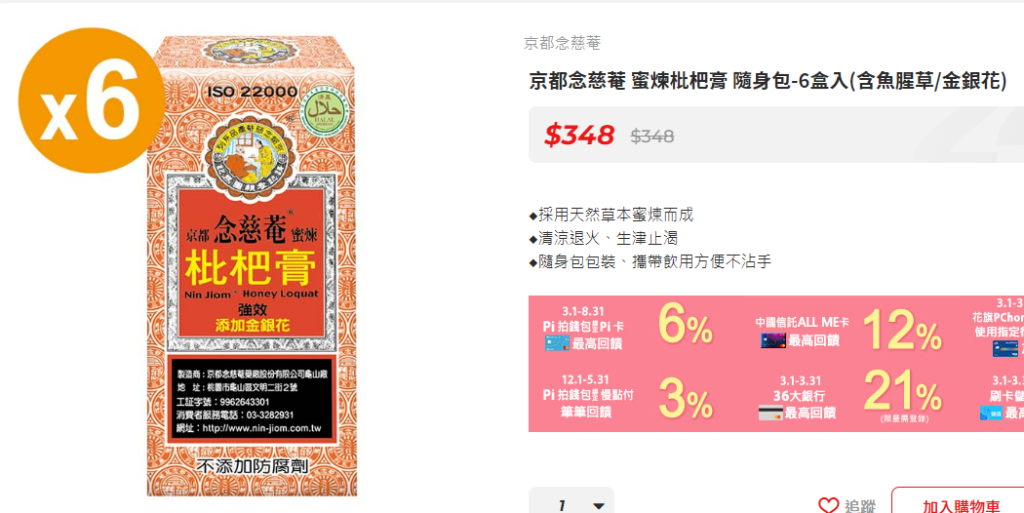Viewport: 1024px width, 513px height.
Task: Open the 京都念慈菴 brand link
Action: pyautogui.click(x=562, y=43)
